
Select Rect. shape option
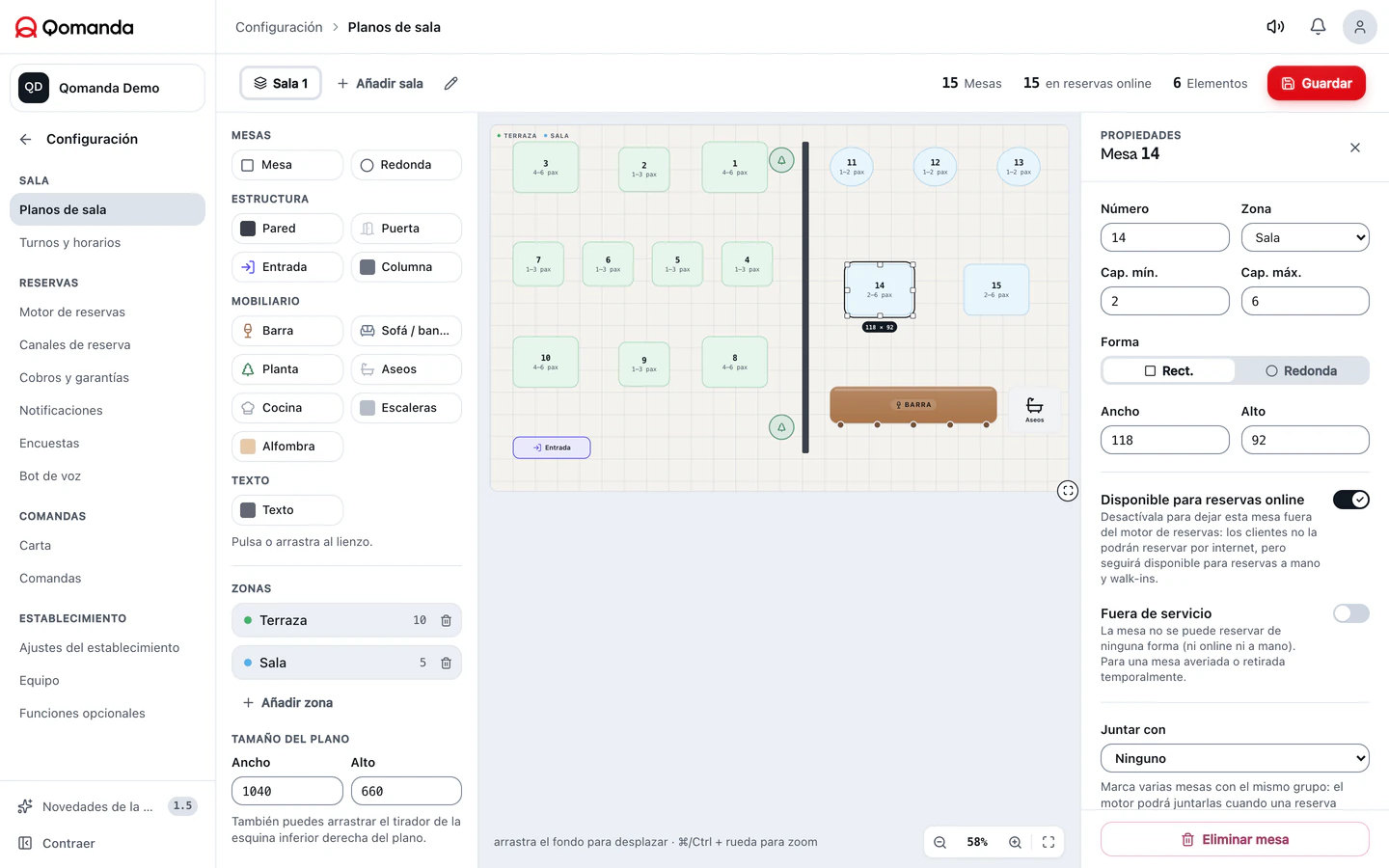coord(1169,370)
